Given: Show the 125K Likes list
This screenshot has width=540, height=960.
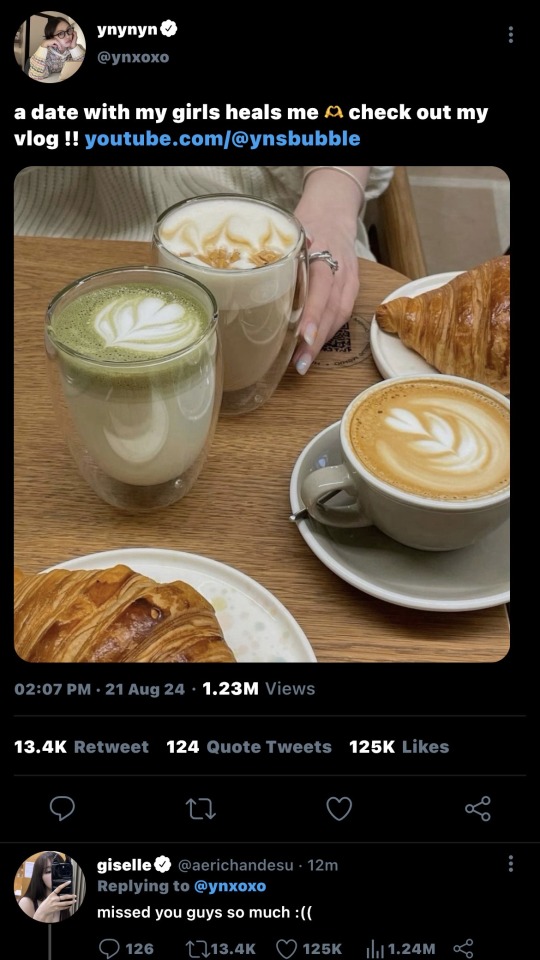Looking at the screenshot, I should coord(399,747).
